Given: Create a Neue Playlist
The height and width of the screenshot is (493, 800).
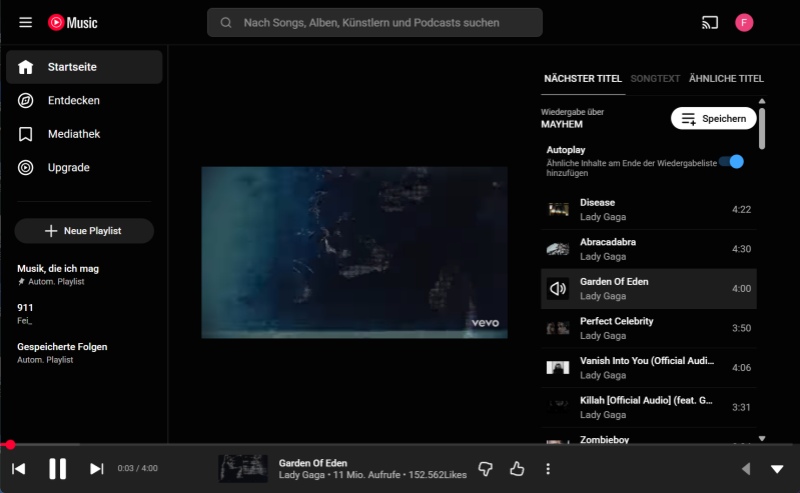Looking at the screenshot, I should [84, 231].
